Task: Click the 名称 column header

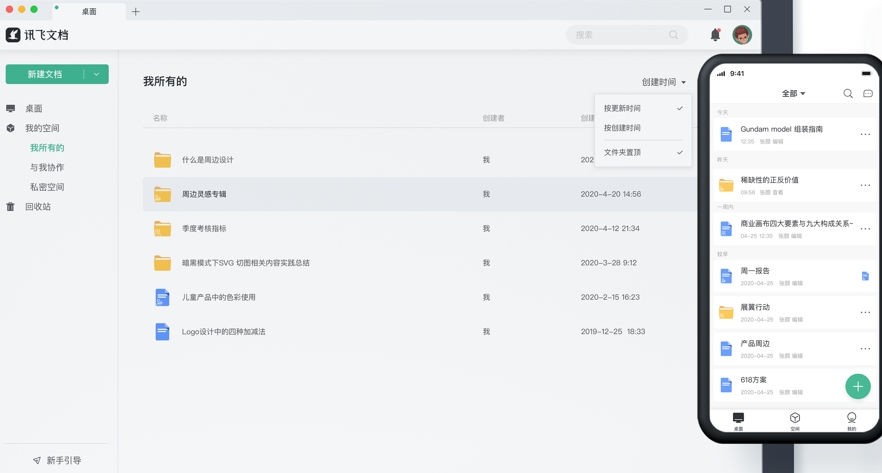Action: (x=160, y=118)
